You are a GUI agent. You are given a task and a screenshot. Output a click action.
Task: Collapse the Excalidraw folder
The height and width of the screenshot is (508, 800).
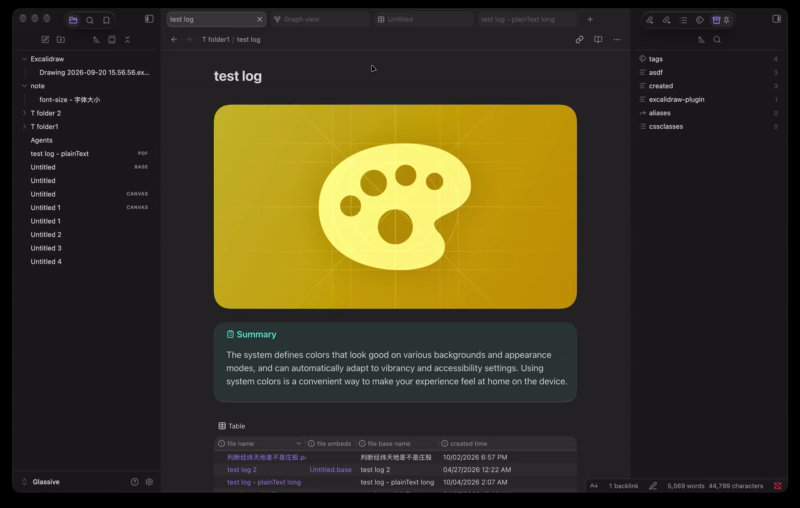point(24,59)
